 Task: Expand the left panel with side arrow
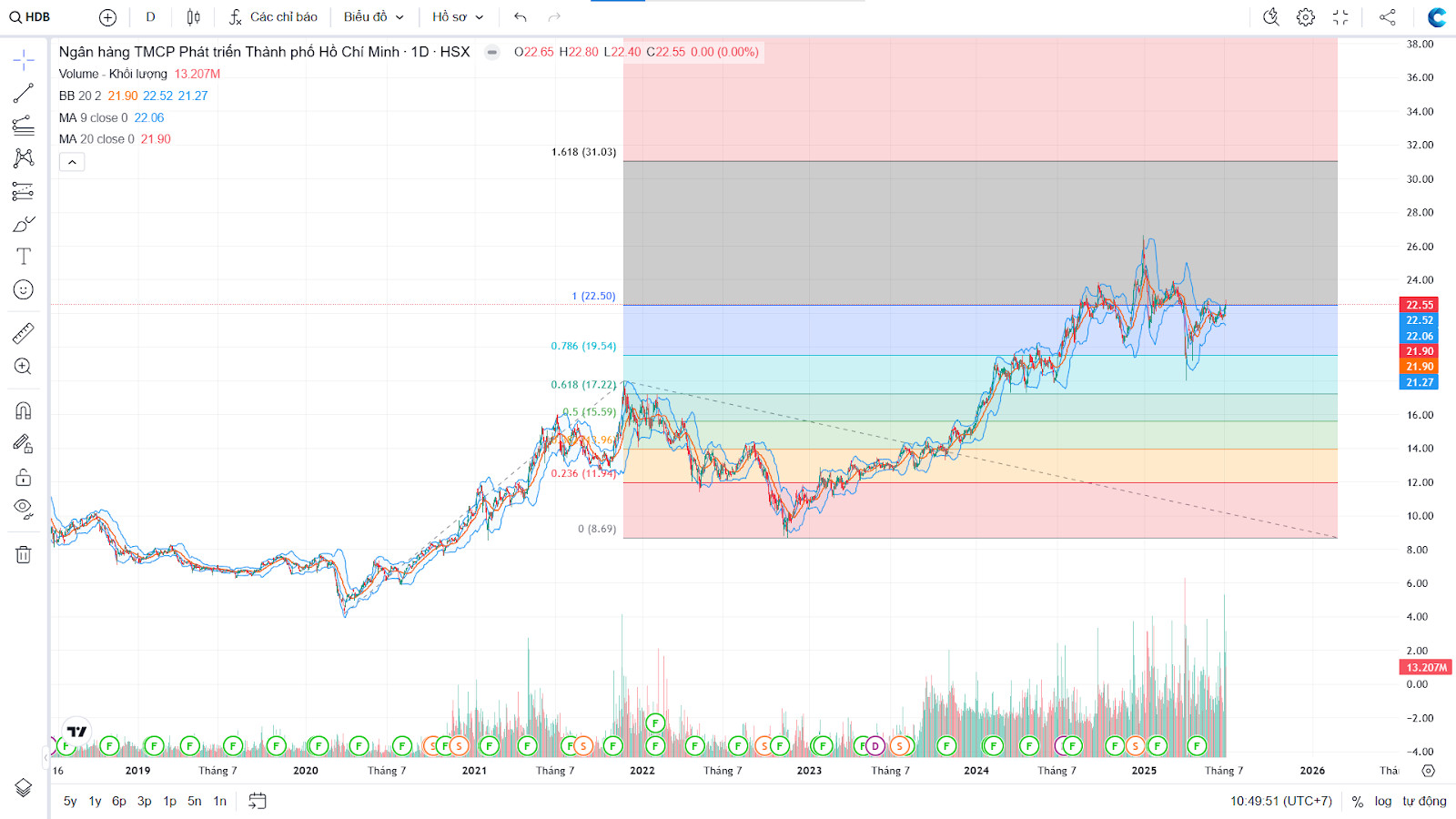coord(45,757)
